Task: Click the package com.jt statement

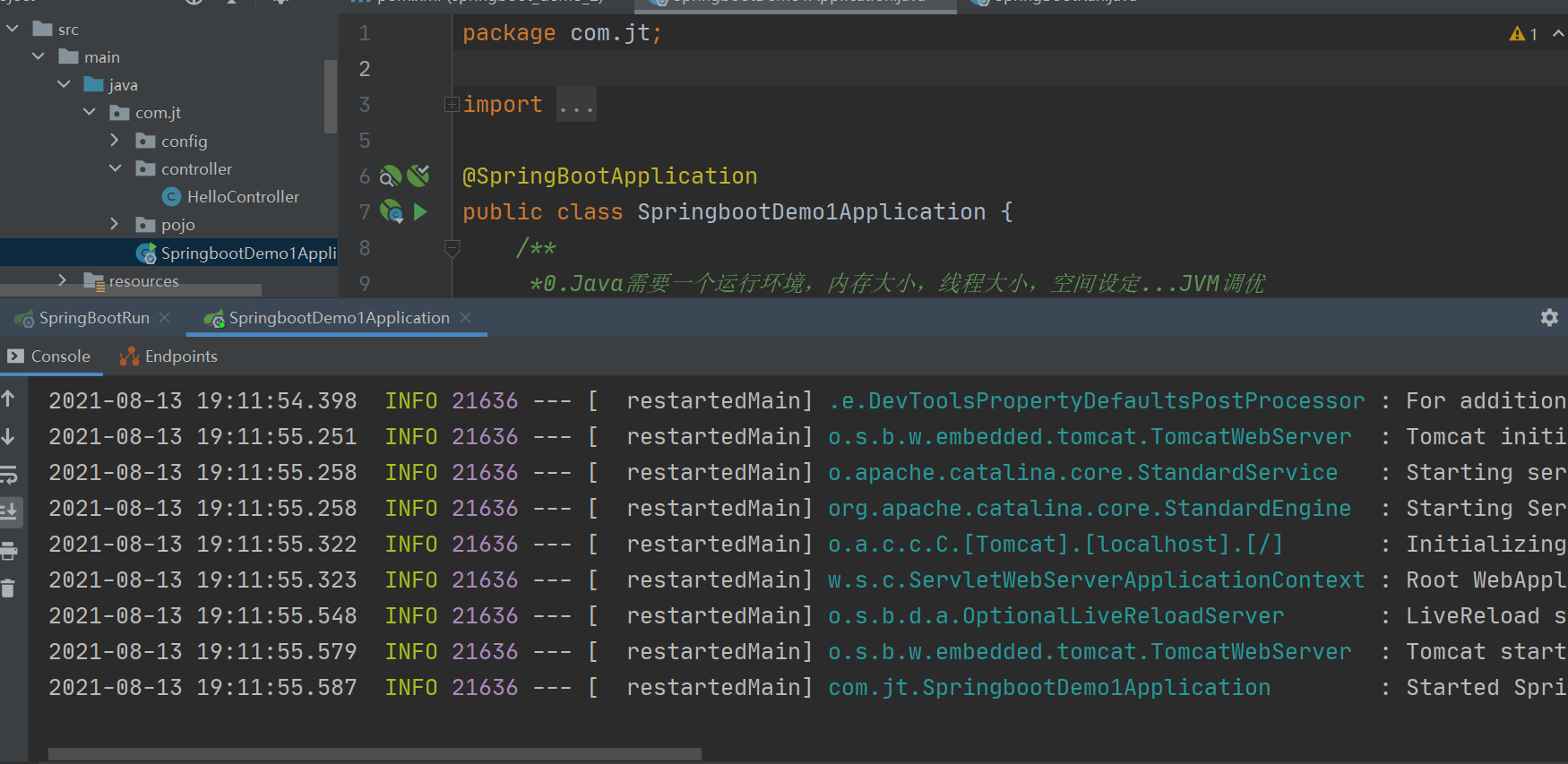Action: [x=562, y=33]
